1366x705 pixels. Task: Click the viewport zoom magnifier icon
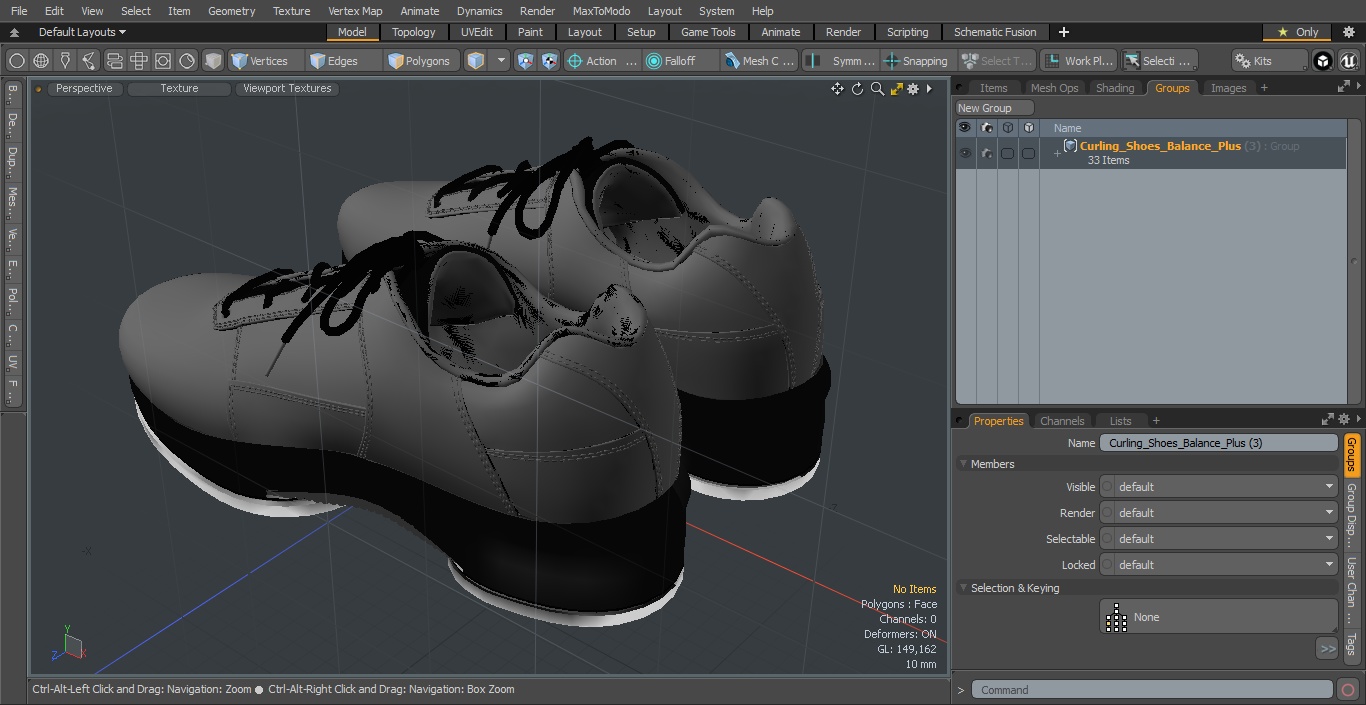[x=877, y=89]
